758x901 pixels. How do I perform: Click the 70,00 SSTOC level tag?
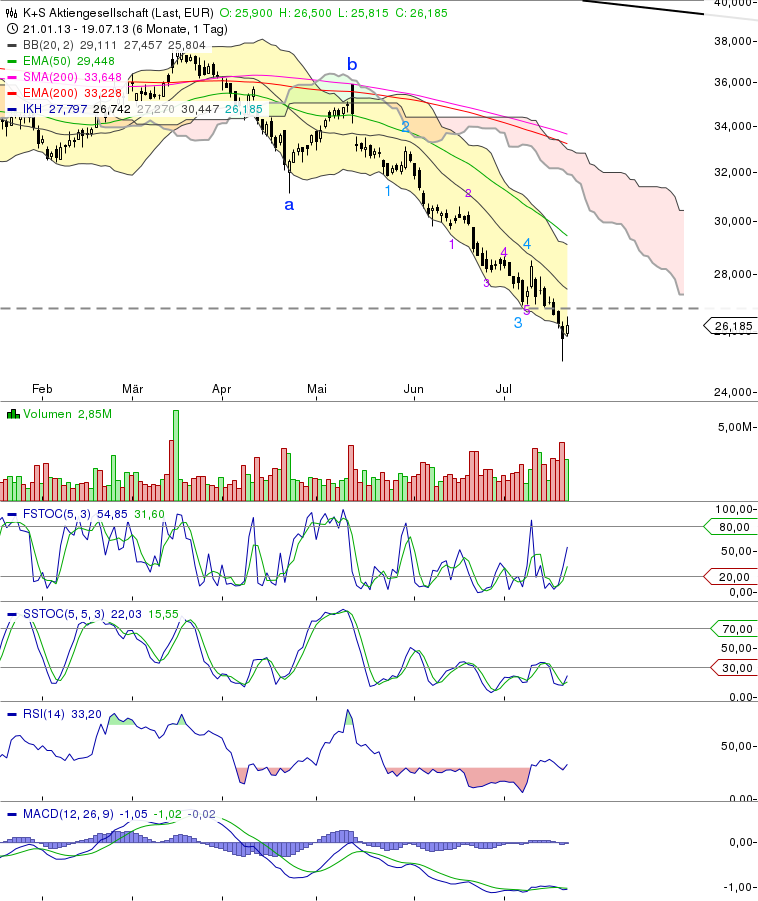tap(732, 629)
